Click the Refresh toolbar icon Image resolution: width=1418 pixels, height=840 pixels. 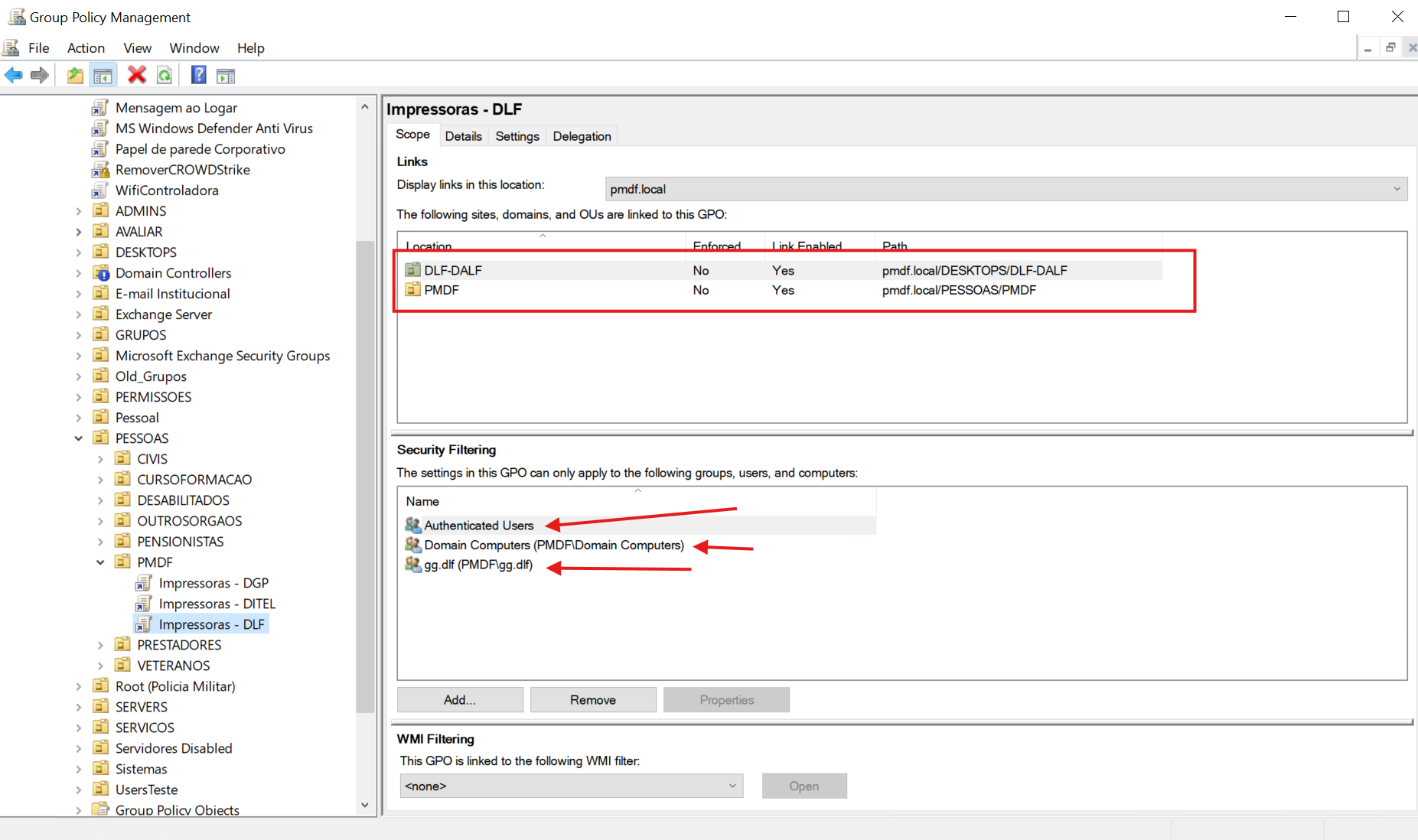pyautogui.click(x=165, y=75)
